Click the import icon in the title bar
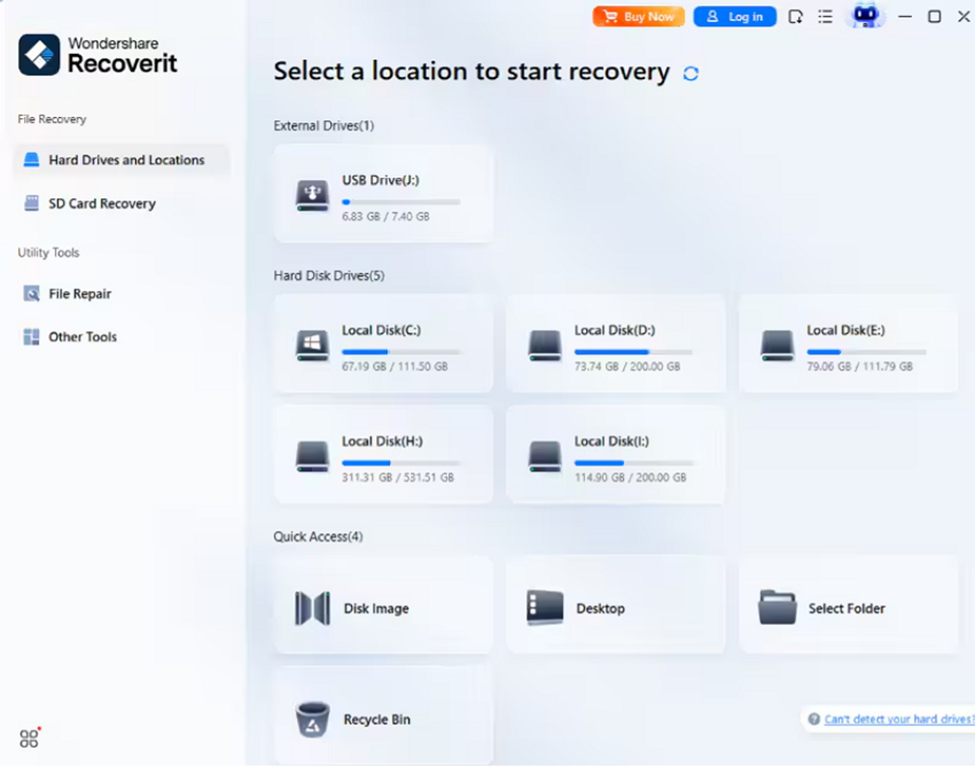979x768 pixels. click(x=797, y=17)
